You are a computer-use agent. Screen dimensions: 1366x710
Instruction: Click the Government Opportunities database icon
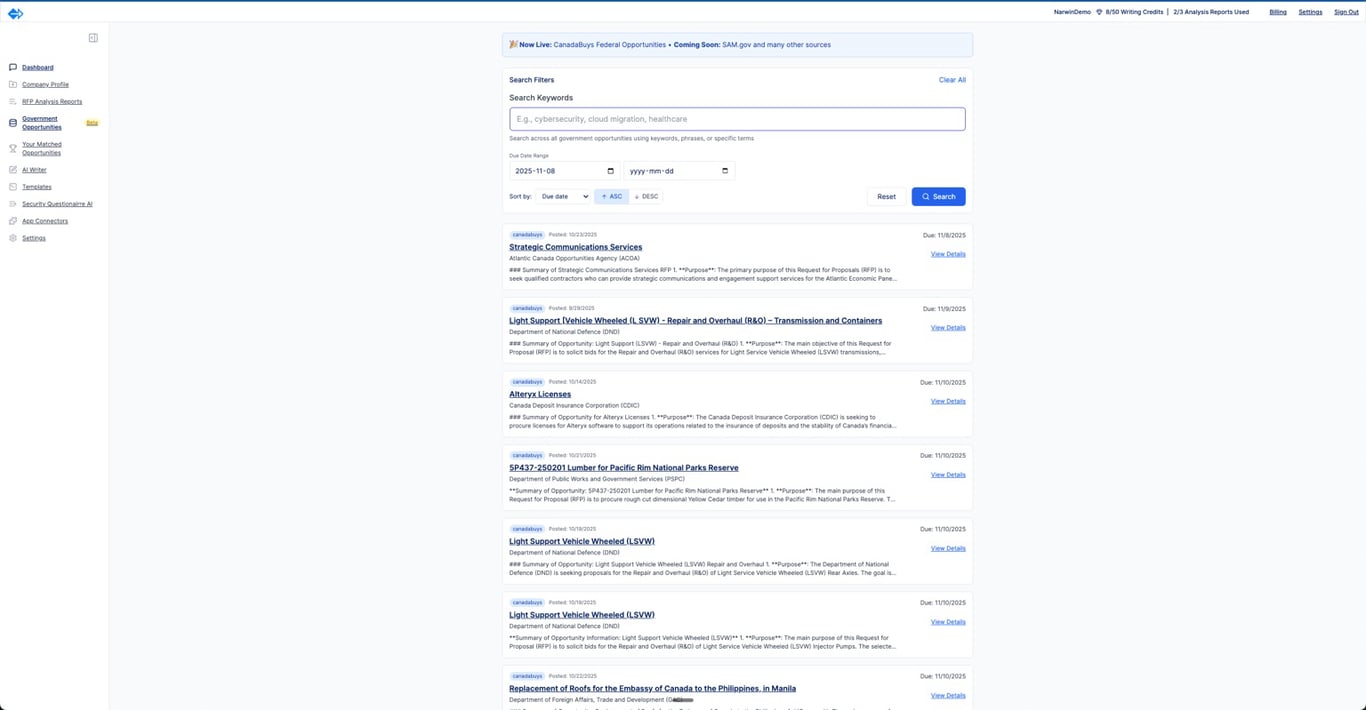[13, 123]
